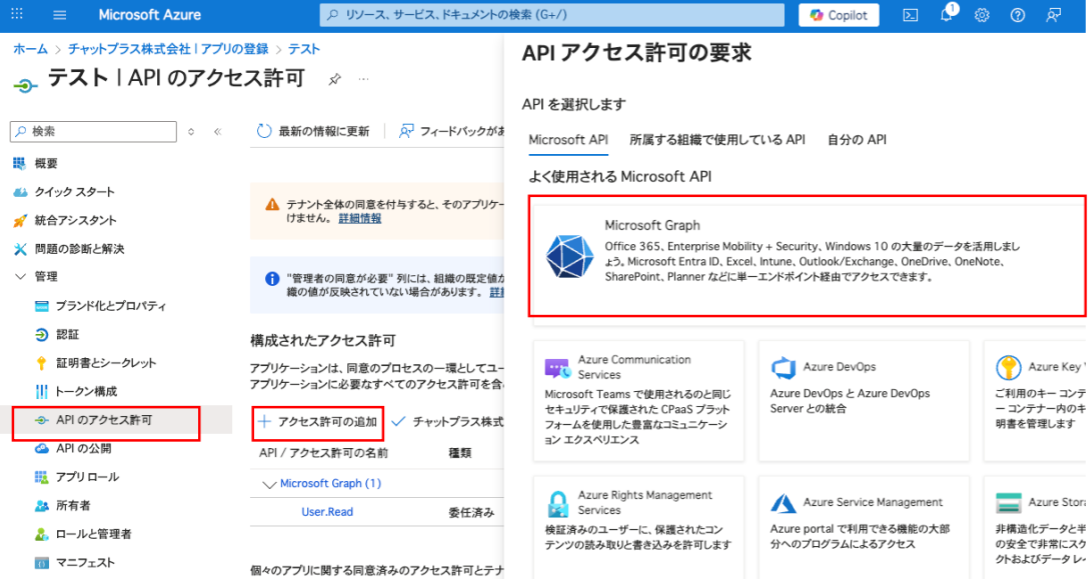Open 詳細情報 link in the warning banner
Image resolution: width=1090 pixels, height=583 pixels.
[x=359, y=218]
